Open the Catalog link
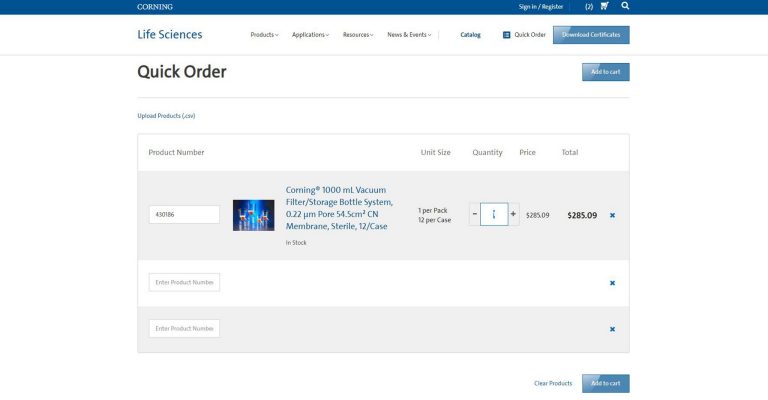 tap(470, 35)
